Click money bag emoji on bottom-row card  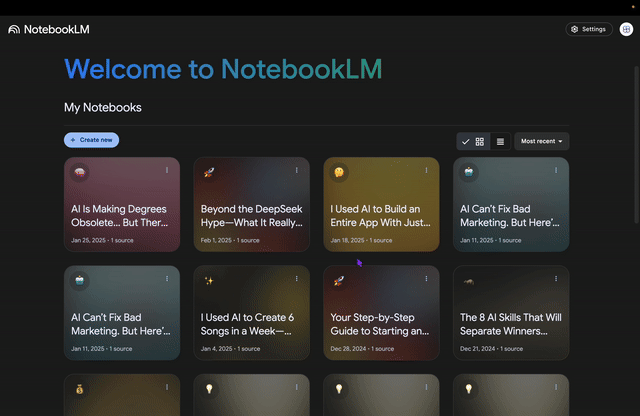click(80, 389)
